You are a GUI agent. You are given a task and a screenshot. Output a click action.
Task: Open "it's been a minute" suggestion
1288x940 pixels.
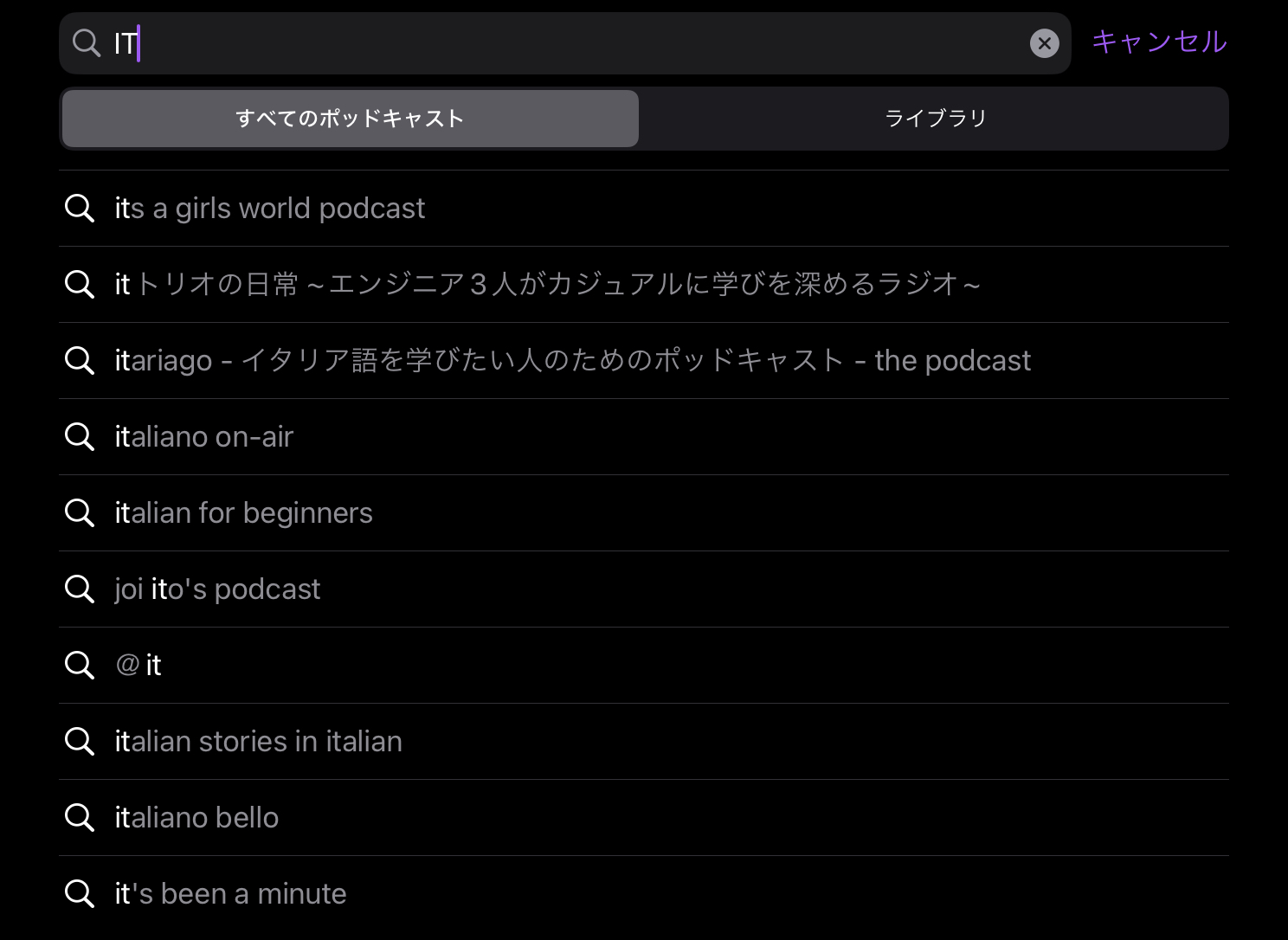coord(230,894)
